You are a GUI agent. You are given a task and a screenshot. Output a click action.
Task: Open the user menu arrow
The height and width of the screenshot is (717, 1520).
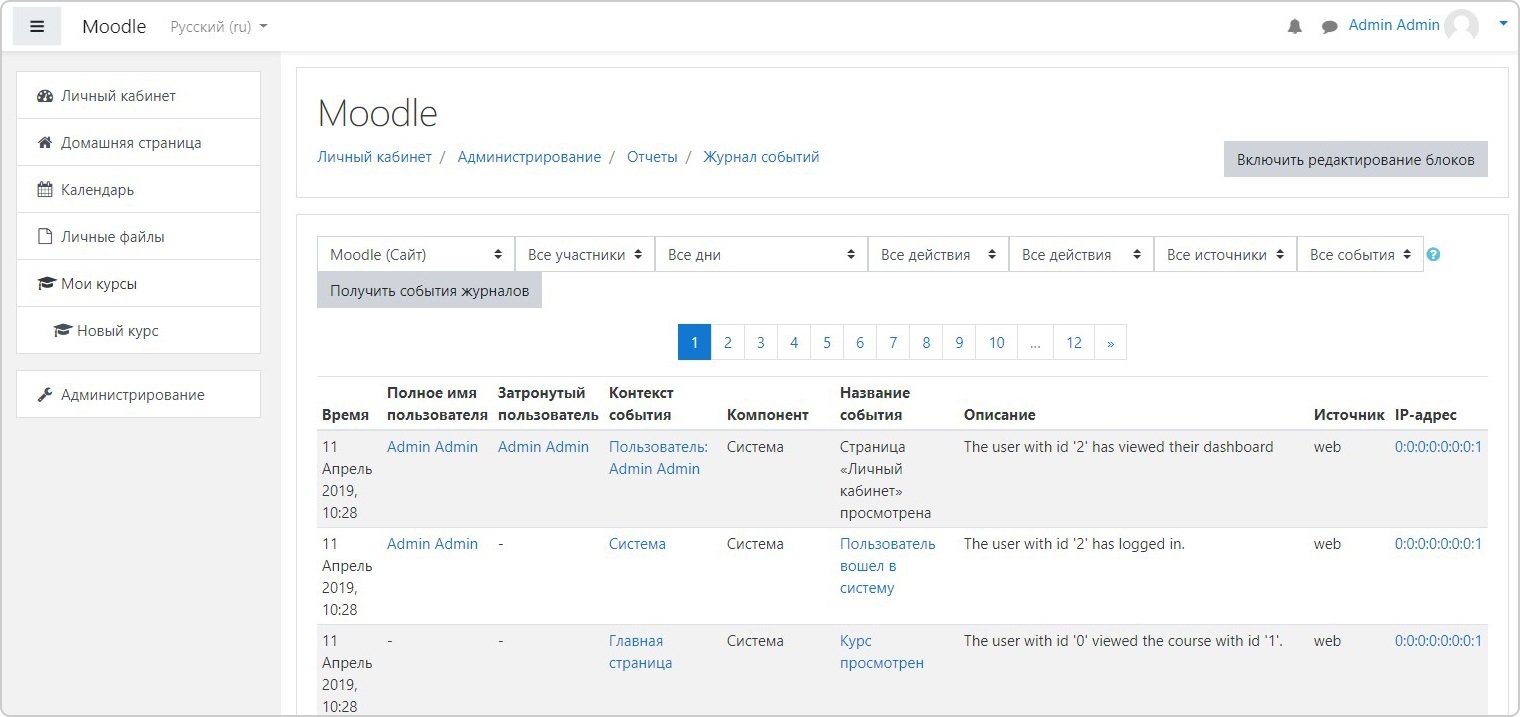pos(1502,25)
